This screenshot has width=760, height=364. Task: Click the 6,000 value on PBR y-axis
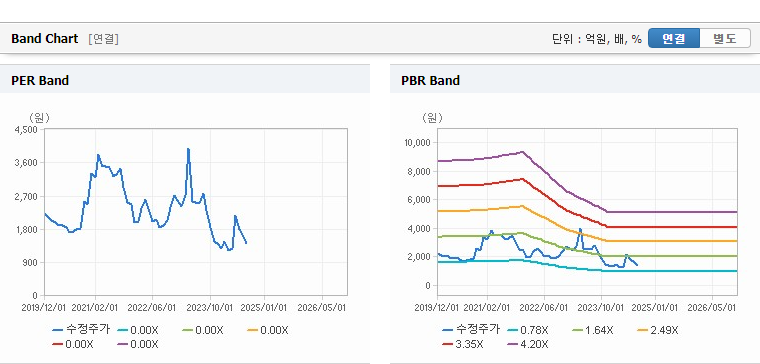[x=419, y=200]
